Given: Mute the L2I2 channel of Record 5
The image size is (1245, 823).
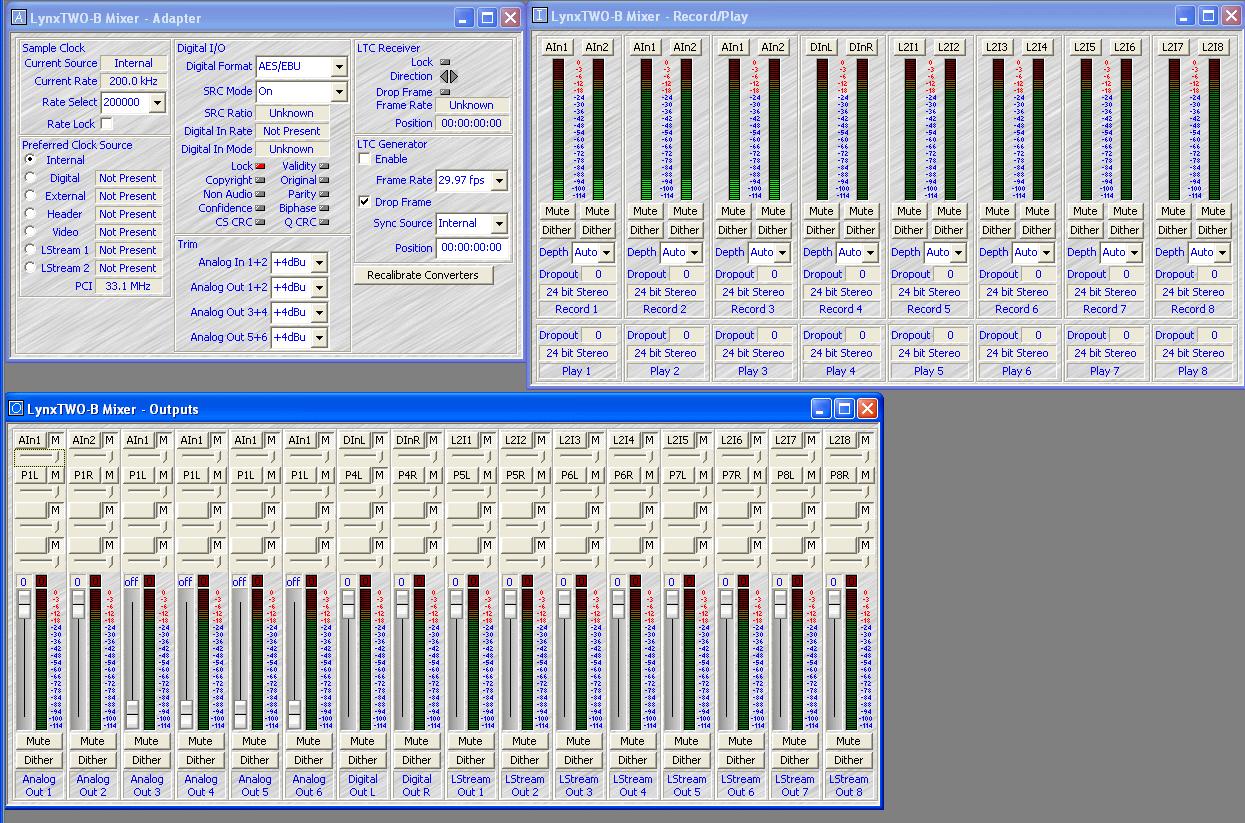Looking at the screenshot, I should [949, 211].
